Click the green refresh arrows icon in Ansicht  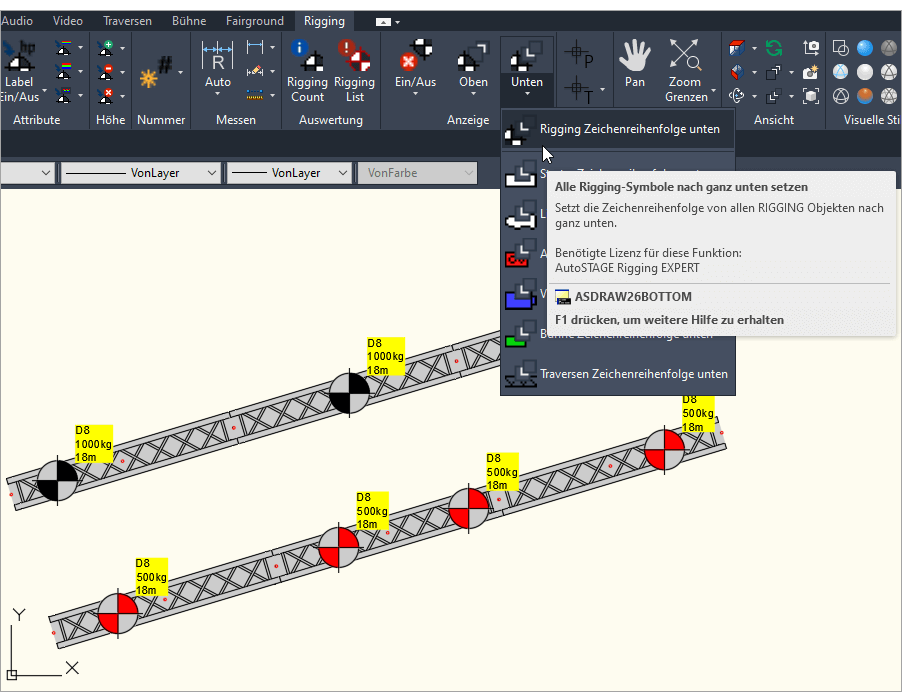point(774,48)
